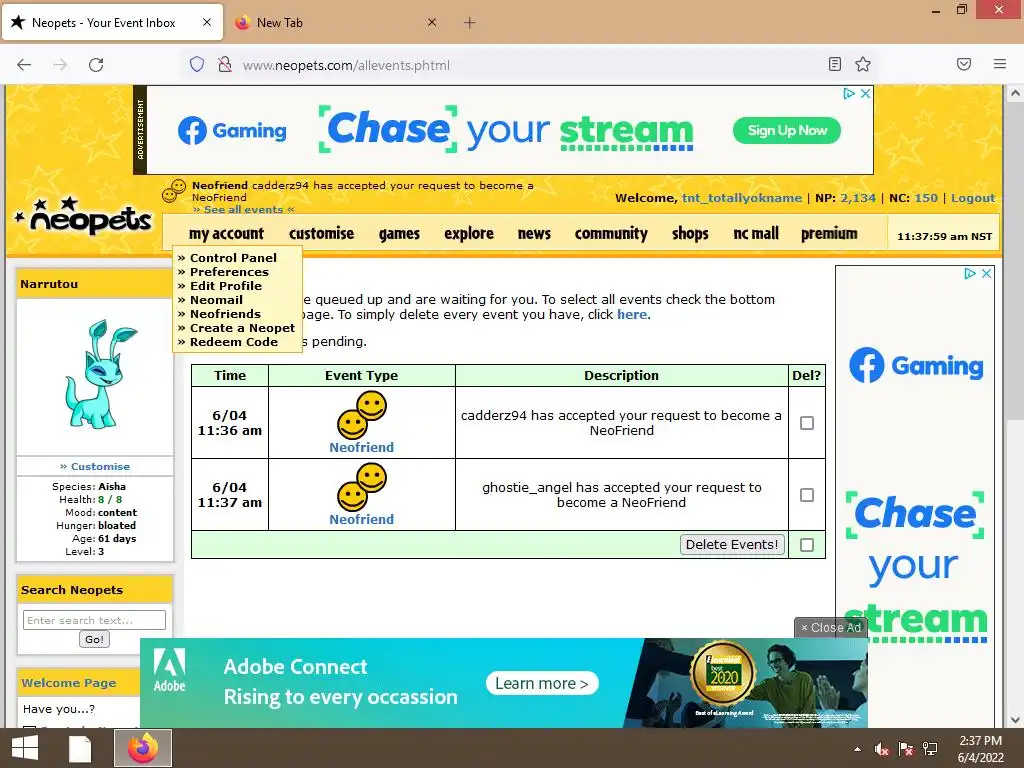Open the Firefox hamburger menu
Viewport: 1024px width, 768px height.
click(1000, 64)
